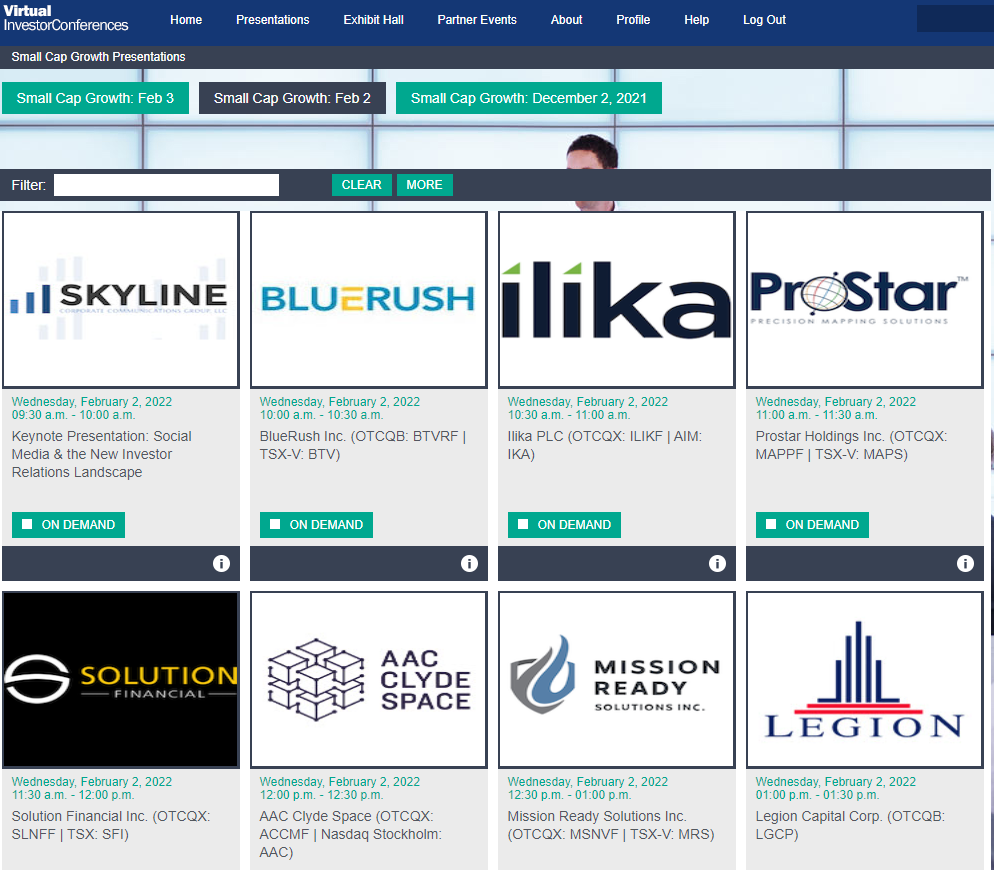The height and width of the screenshot is (870, 994).
Task: Select Small Cap Growth: December 2, 2021 tab
Action: 528,98
